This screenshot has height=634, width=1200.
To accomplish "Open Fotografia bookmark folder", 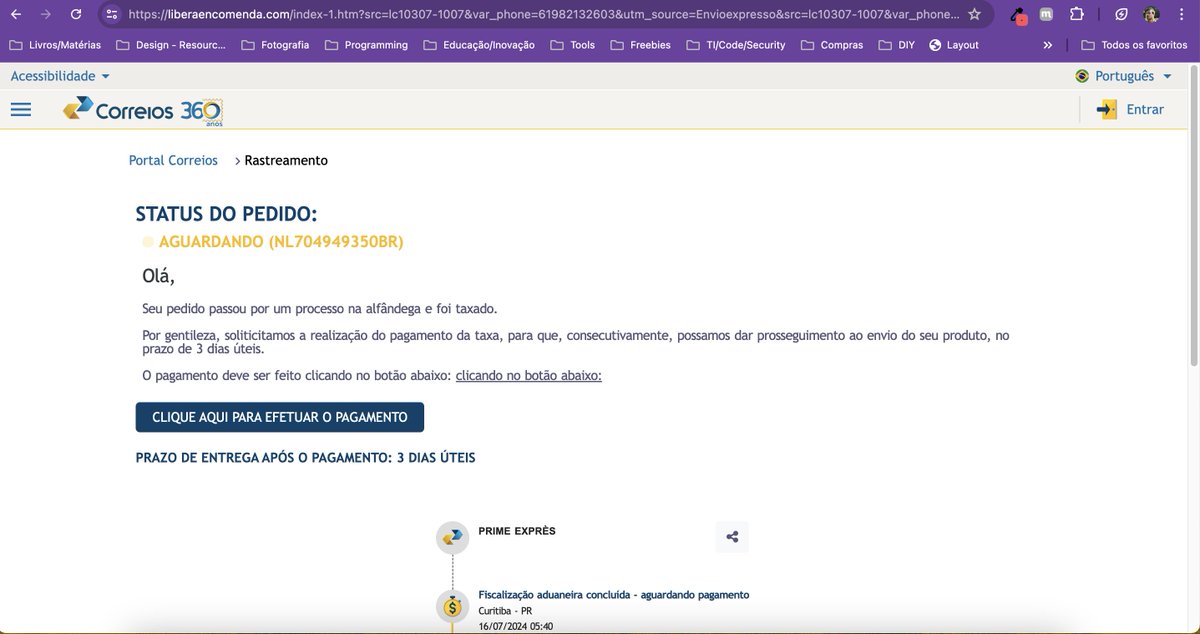I will coord(274,45).
